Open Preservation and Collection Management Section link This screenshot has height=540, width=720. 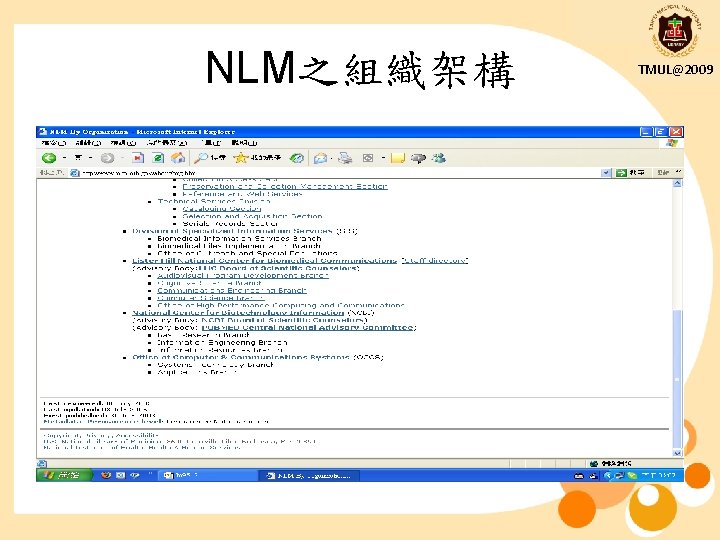[x=285, y=186]
